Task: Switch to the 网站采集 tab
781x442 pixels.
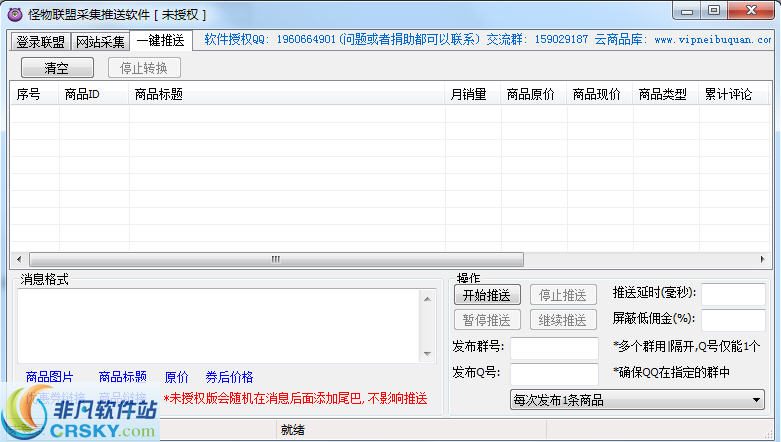Action: (x=100, y=42)
